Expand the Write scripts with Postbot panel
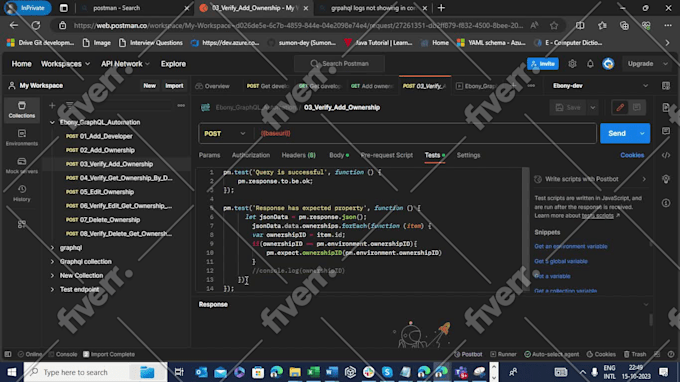The image size is (680, 382). click(x=644, y=179)
